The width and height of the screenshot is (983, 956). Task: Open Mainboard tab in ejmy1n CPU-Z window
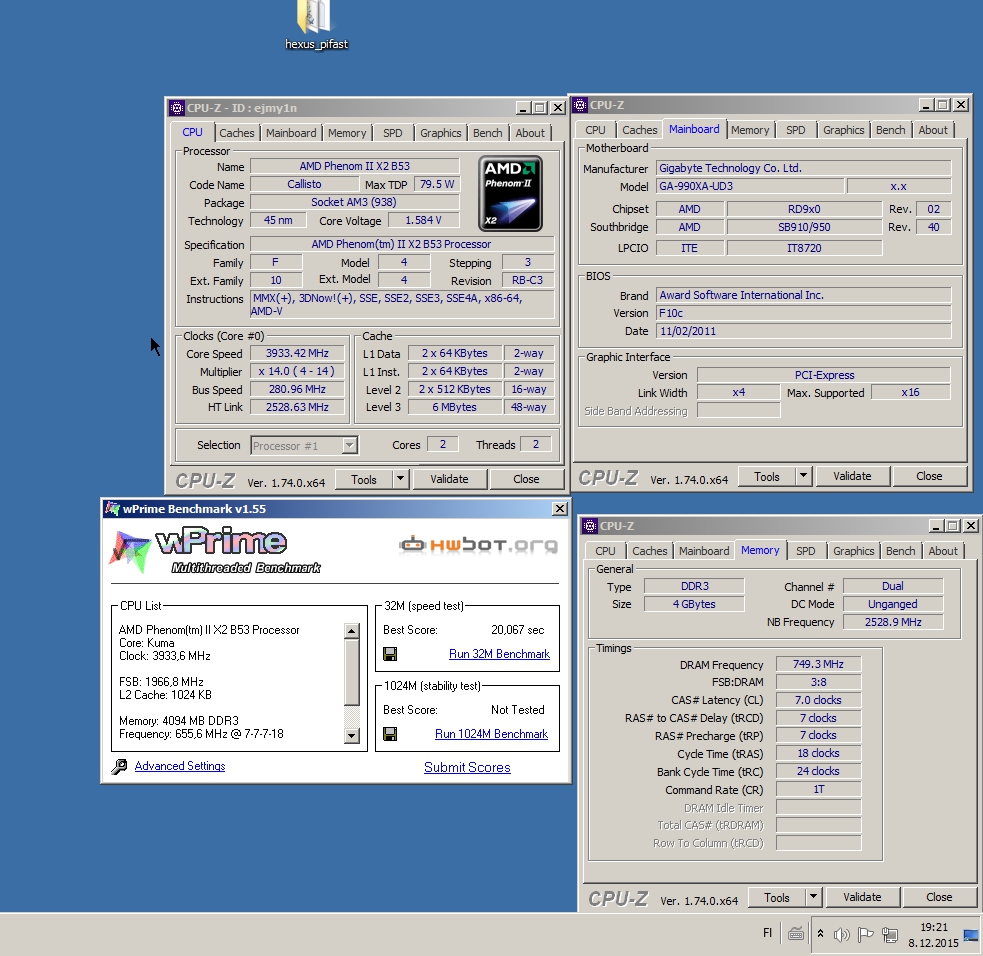pos(291,133)
